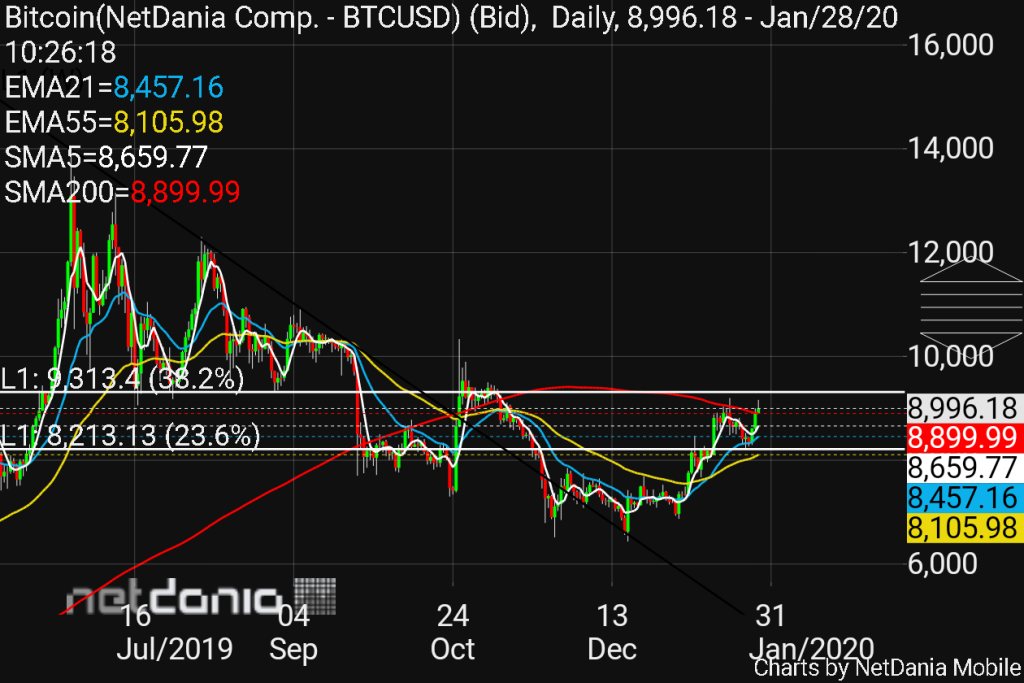Click the 6,000 price axis label
Screen dimensions: 1024x683
942,564
